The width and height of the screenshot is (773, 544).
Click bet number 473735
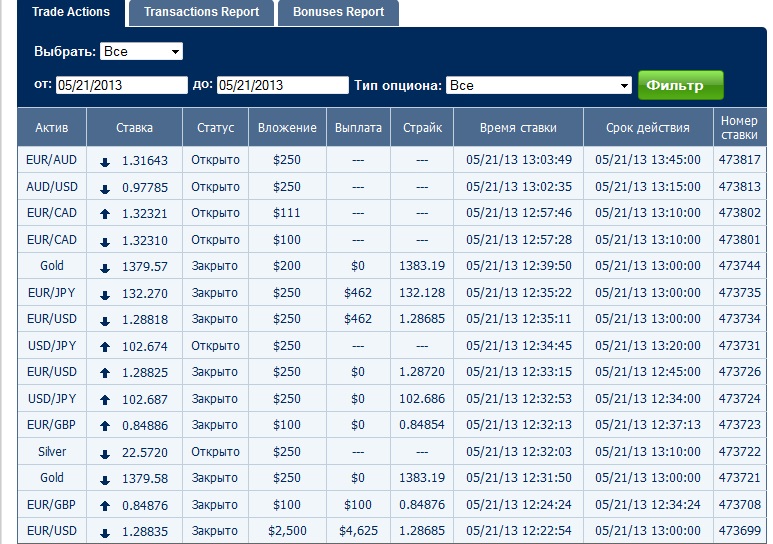click(739, 292)
